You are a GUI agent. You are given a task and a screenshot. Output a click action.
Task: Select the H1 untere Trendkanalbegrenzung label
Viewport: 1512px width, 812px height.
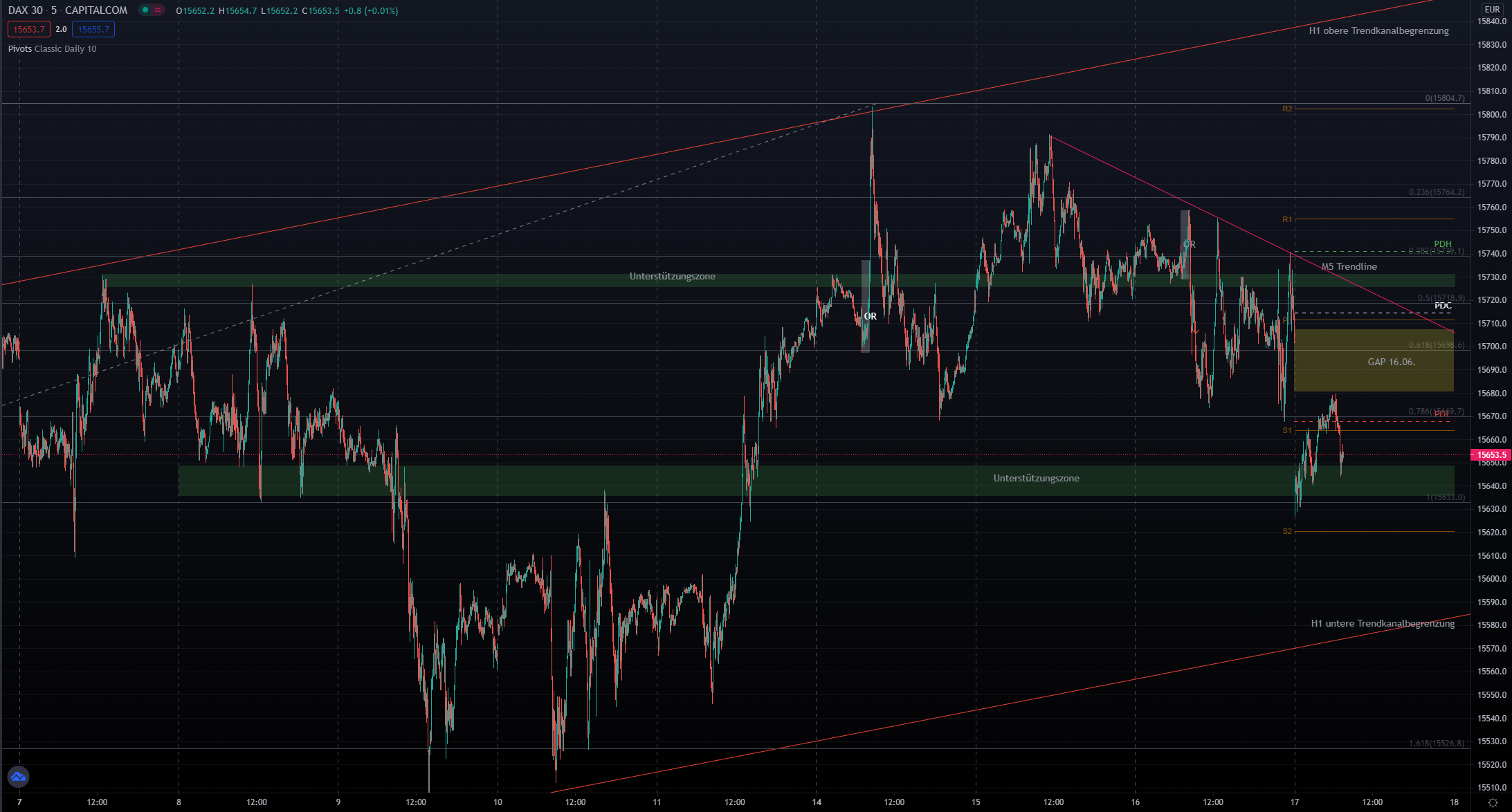1383,624
